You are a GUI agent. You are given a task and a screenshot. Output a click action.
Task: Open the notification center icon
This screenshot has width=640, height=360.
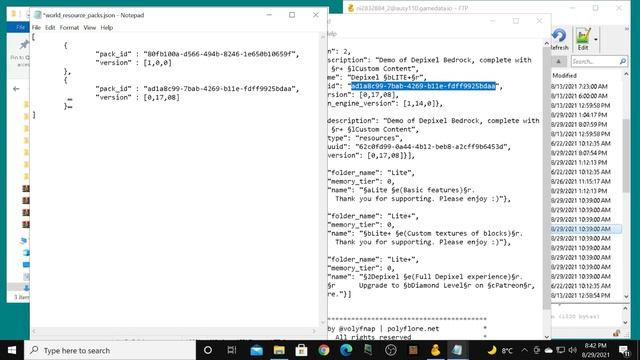pyautogui.click(x=624, y=350)
